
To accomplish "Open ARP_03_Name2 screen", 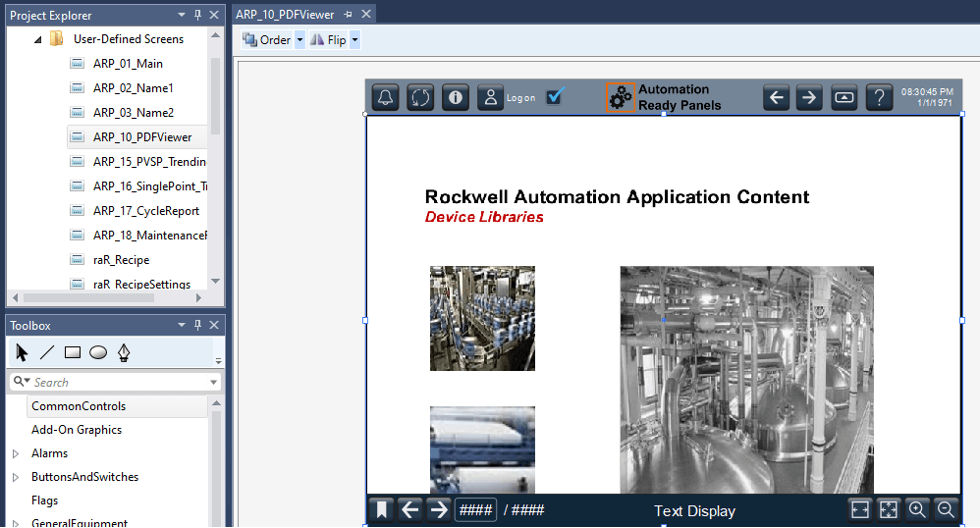I will point(133,112).
